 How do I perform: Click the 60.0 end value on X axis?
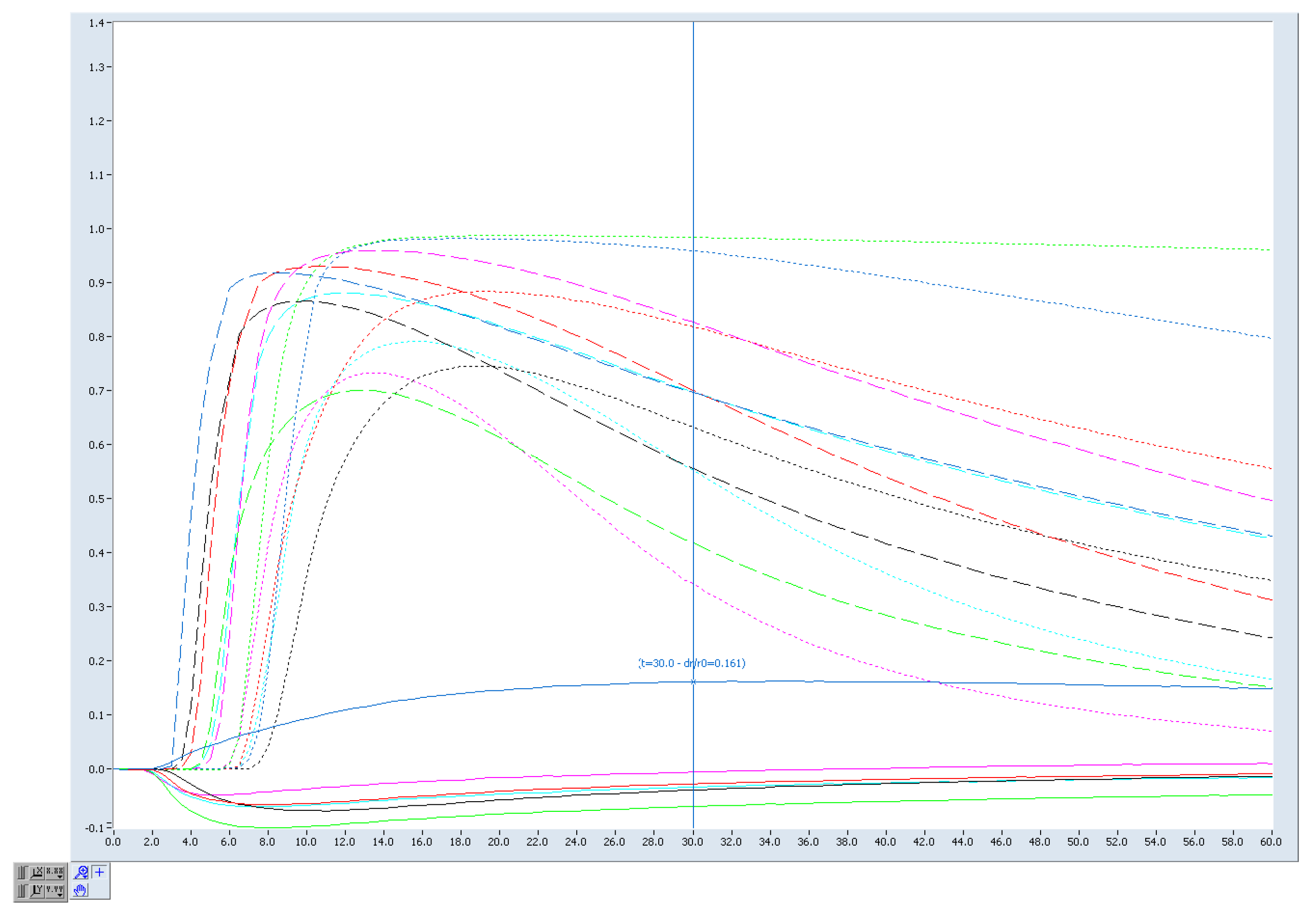coord(1271,842)
